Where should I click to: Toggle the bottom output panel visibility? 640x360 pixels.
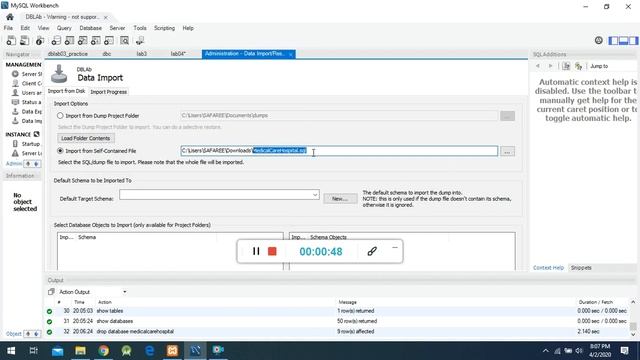click(623, 40)
